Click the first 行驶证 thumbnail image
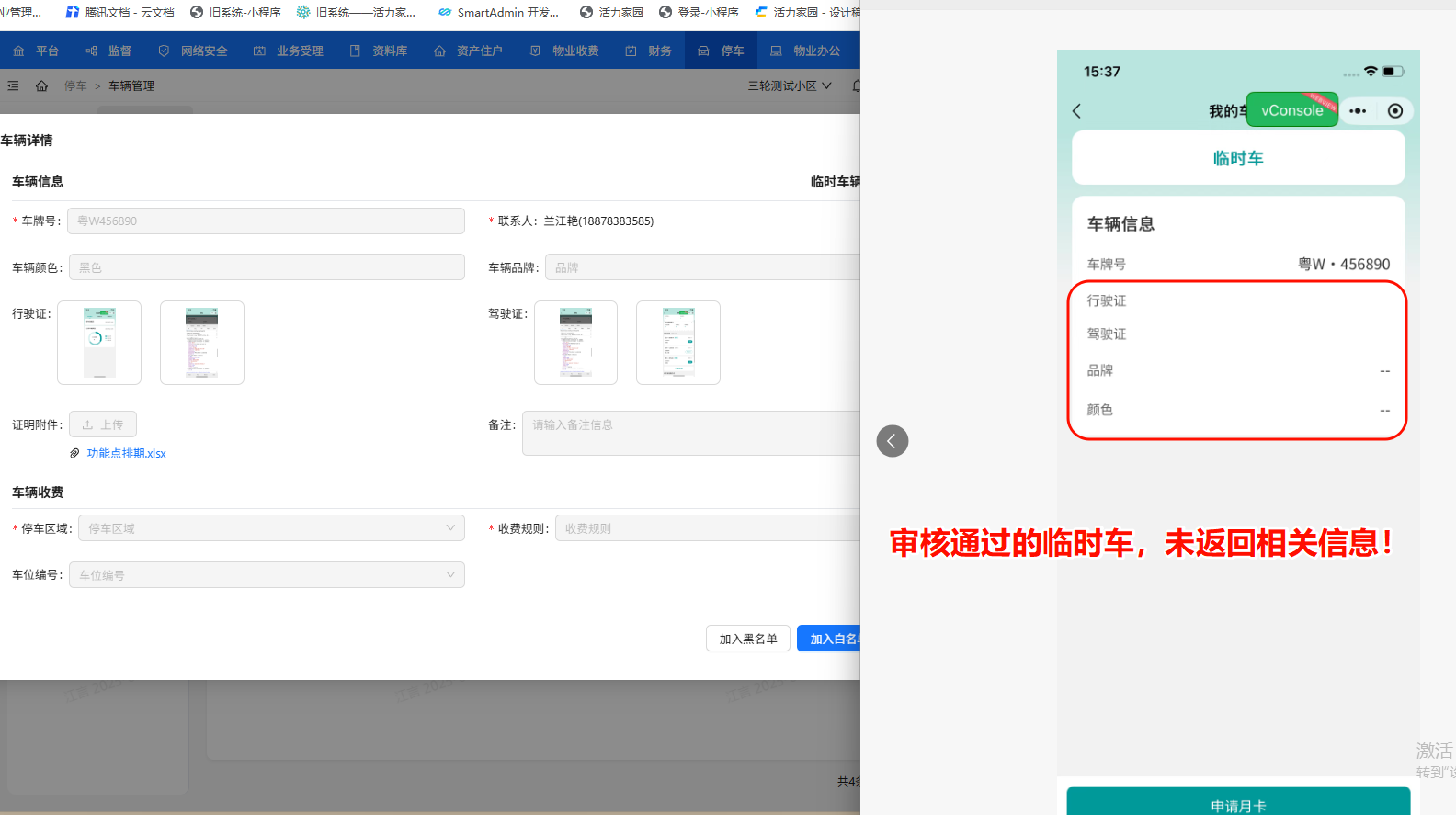1456x815 pixels. click(99, 343)
